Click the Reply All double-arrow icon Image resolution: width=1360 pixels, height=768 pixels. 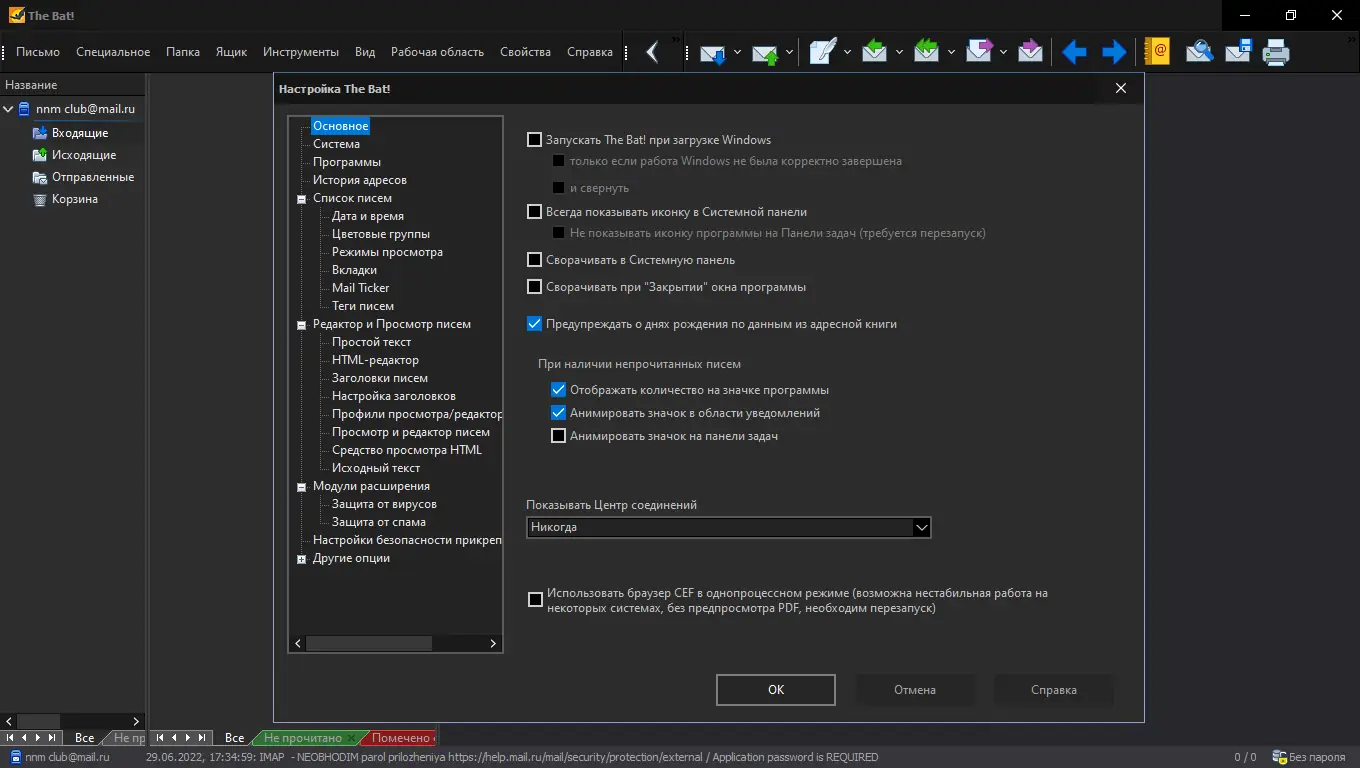tap(927, 52)
